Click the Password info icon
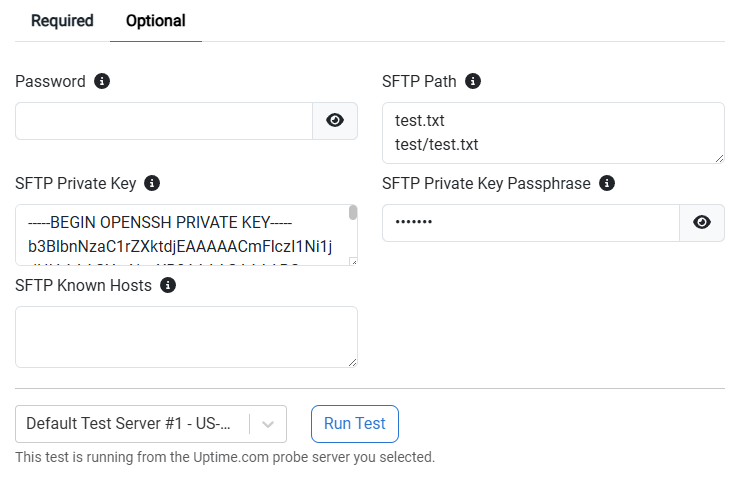This screenshot has width=741, height=477. [x=102, y=81]
